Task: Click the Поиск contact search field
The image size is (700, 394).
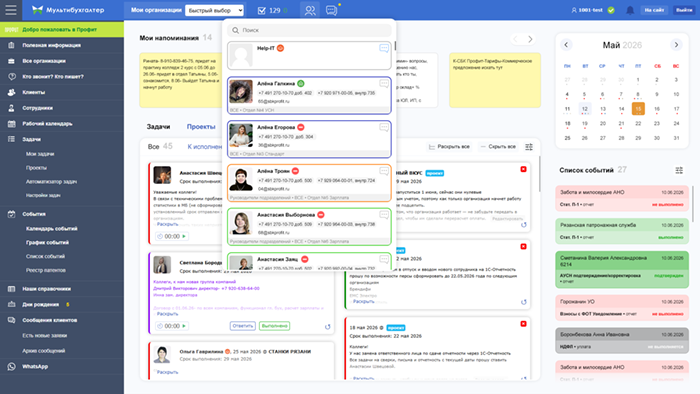Action: (x=309, y=30)
